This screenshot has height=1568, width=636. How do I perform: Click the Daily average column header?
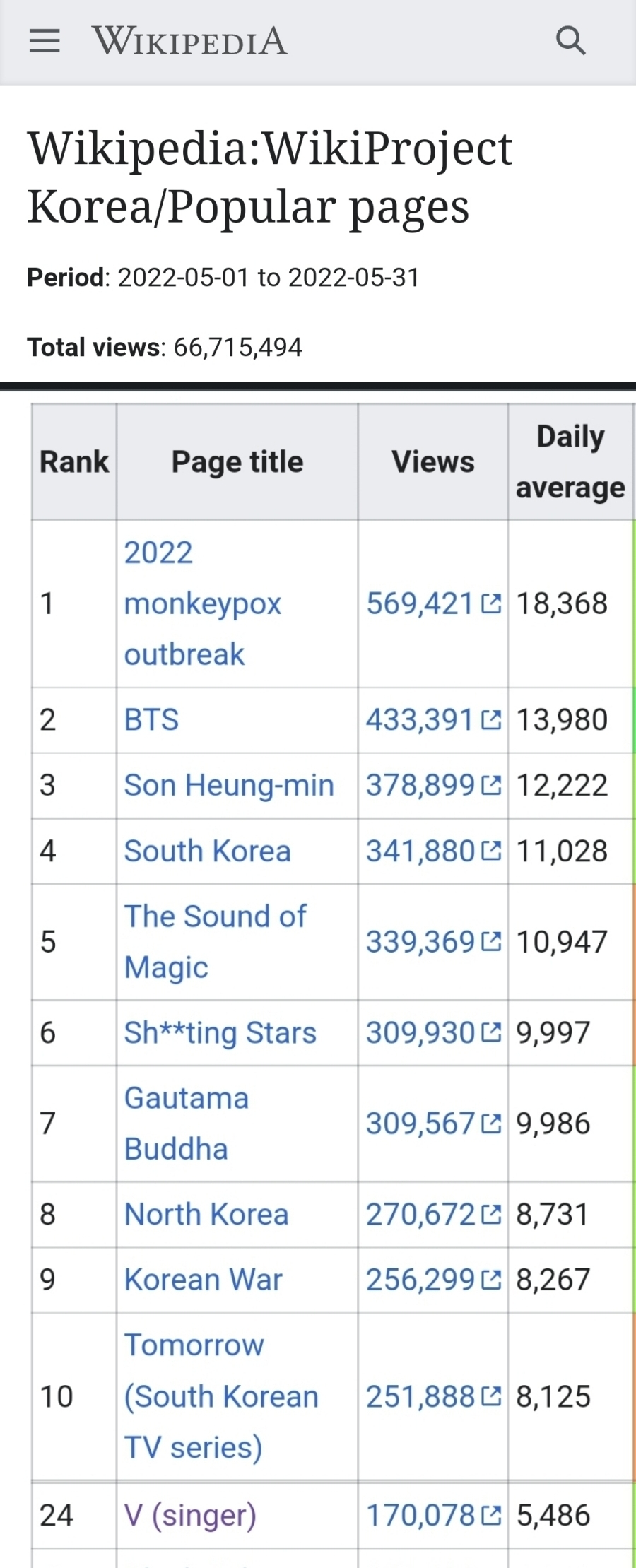pyautogui.click(x=570, y=462)
